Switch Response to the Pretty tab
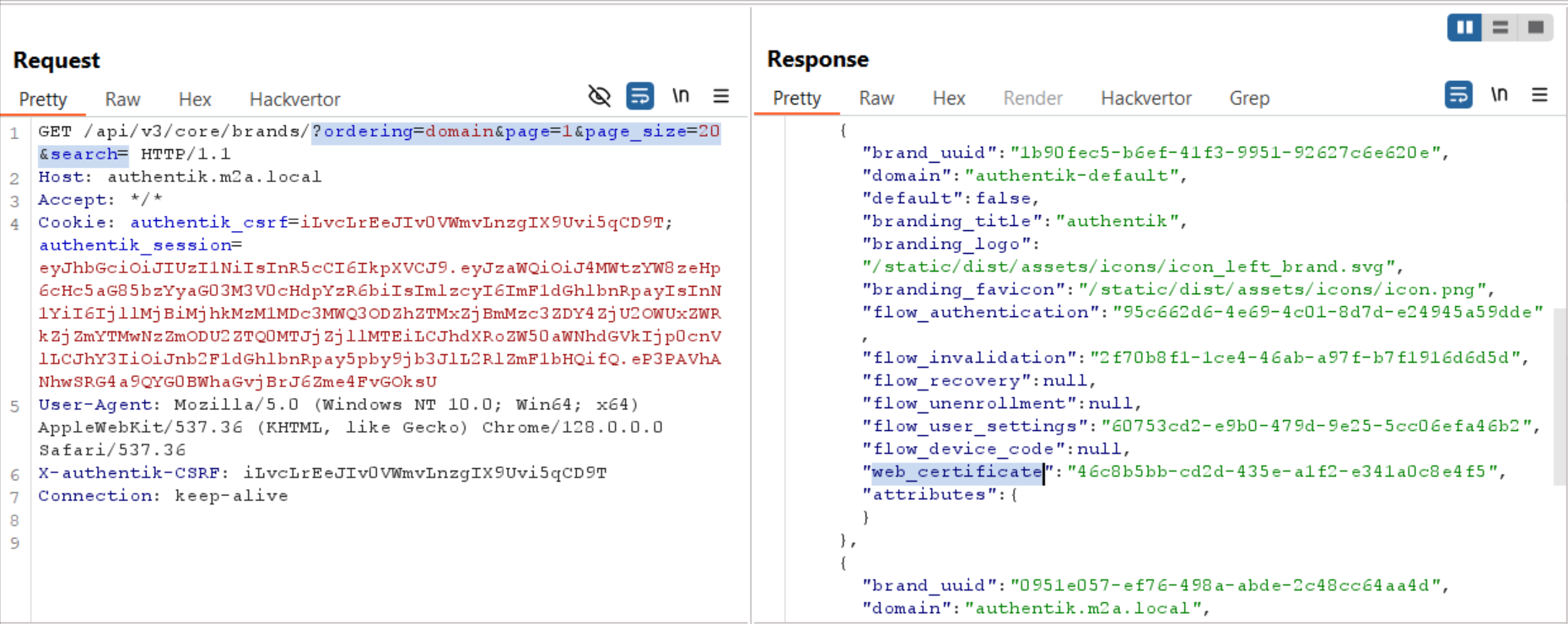Image resolution: width=1568 pixels, height=624 pixels. 797,98
